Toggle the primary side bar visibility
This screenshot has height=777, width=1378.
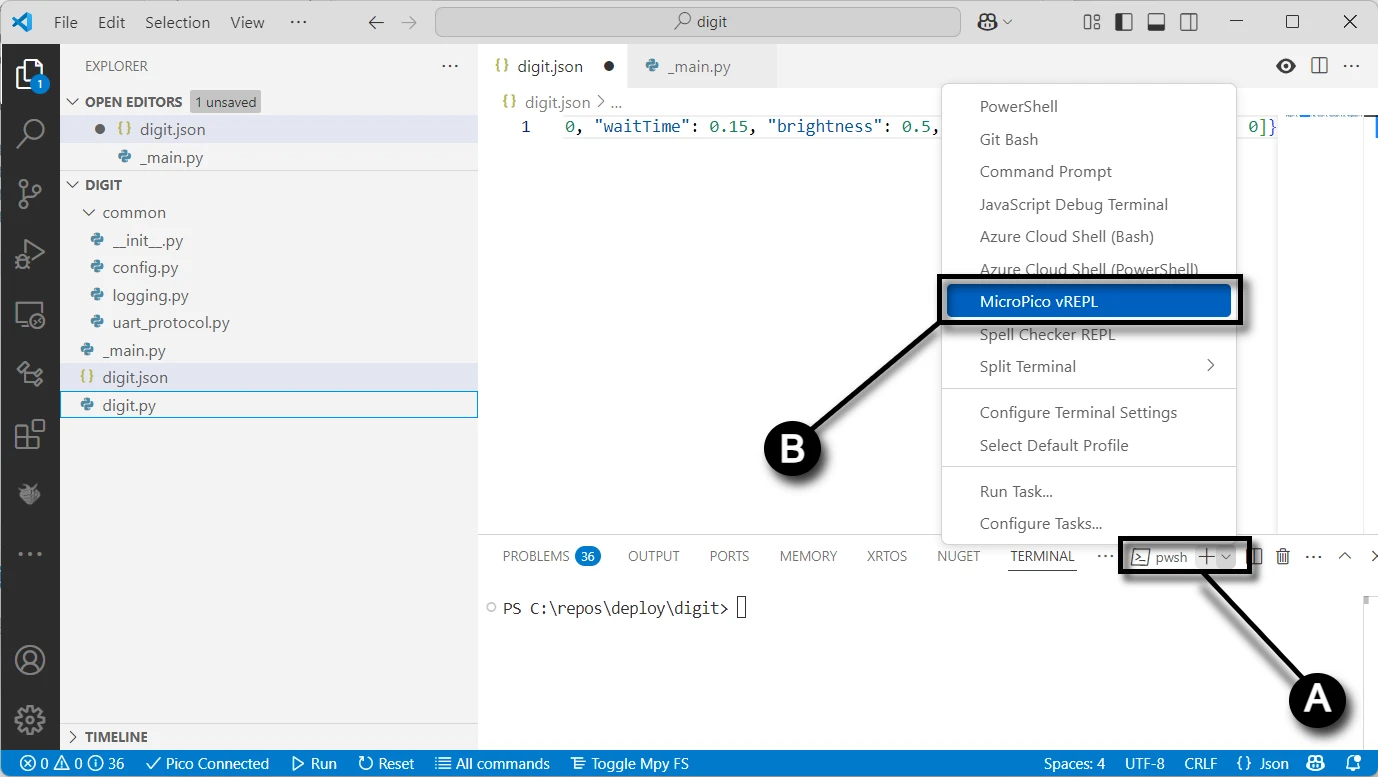(1124, 22)
